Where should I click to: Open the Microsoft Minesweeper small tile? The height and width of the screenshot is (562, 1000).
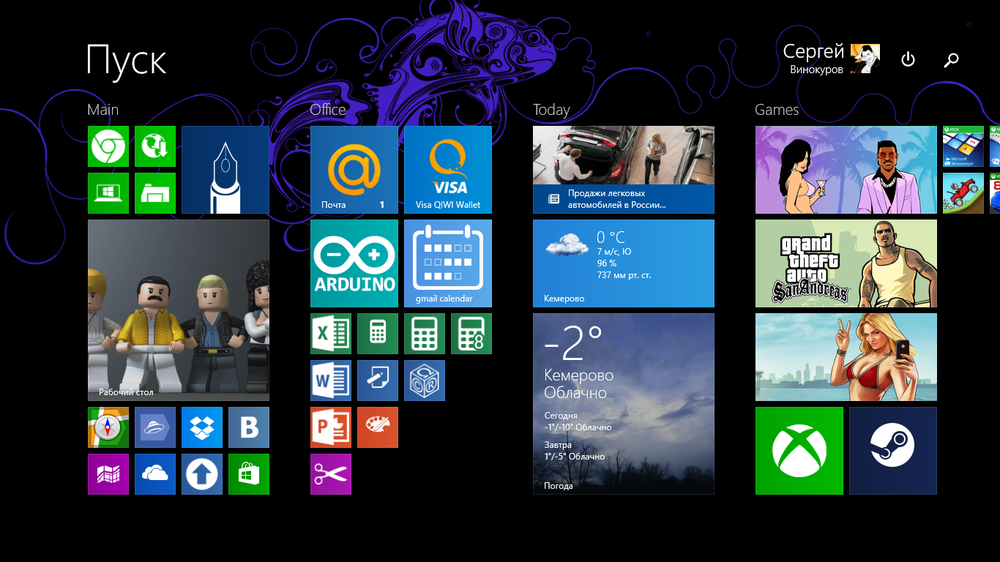(x=964, y=146)
